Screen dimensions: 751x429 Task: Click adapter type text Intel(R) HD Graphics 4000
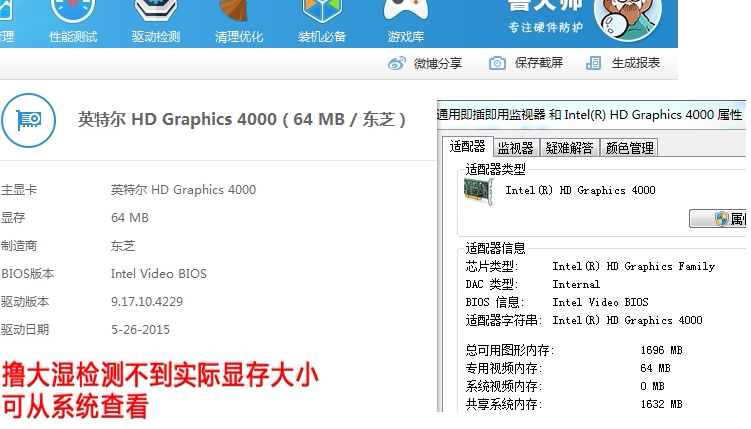point(580,191)
